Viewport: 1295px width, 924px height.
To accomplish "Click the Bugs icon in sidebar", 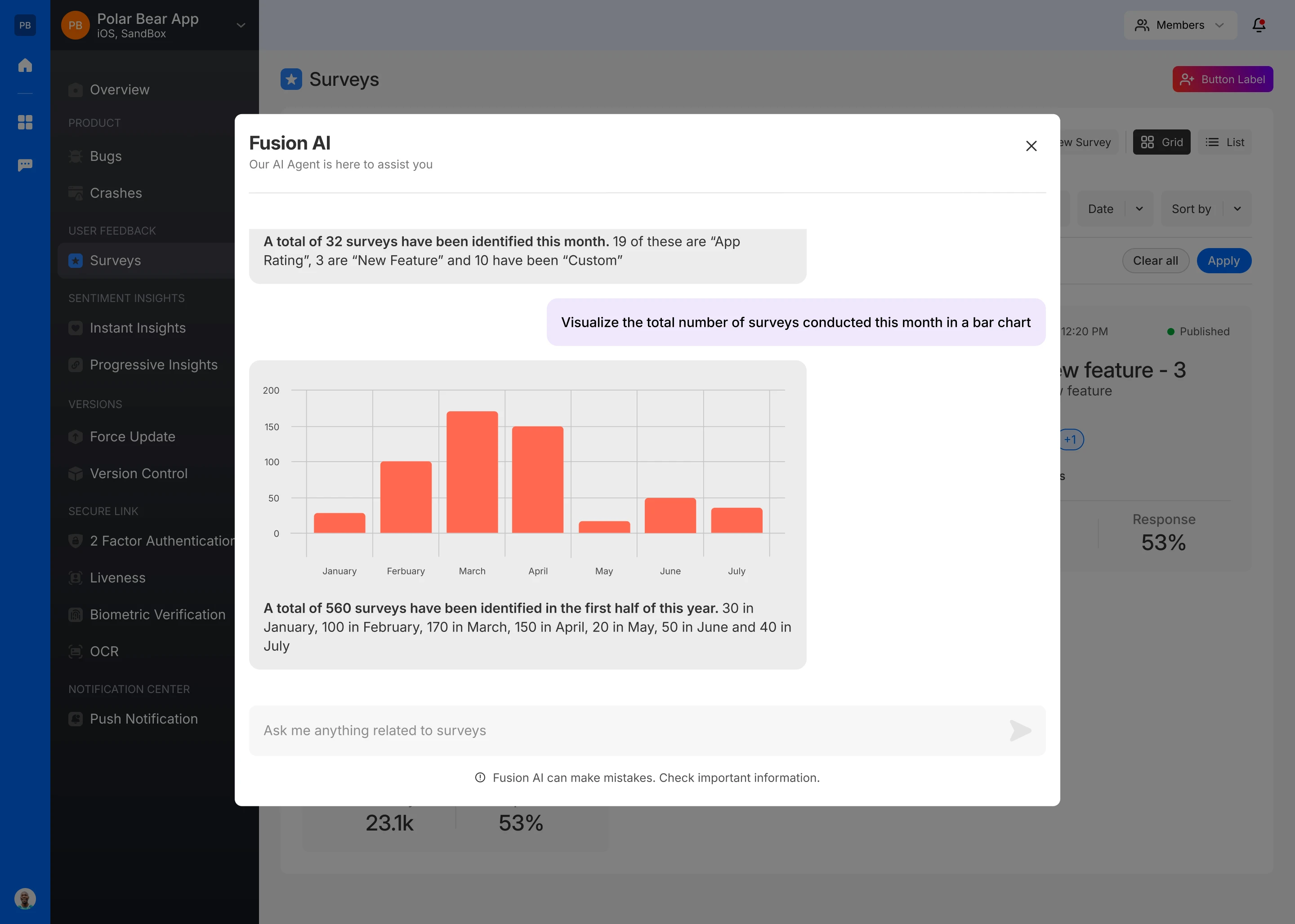I will [76, 156].
